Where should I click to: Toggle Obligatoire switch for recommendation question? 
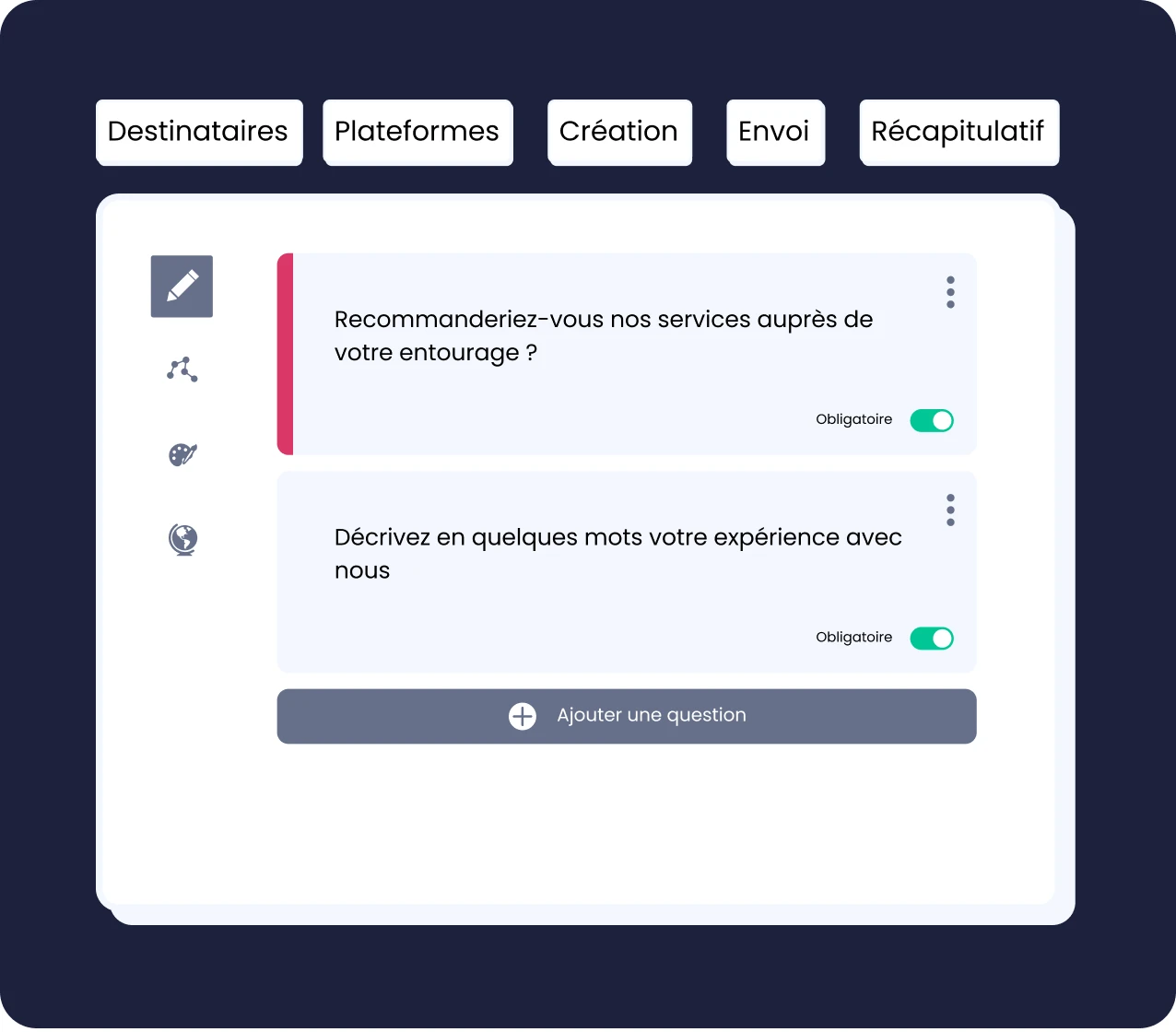click(x=932, y=420)
